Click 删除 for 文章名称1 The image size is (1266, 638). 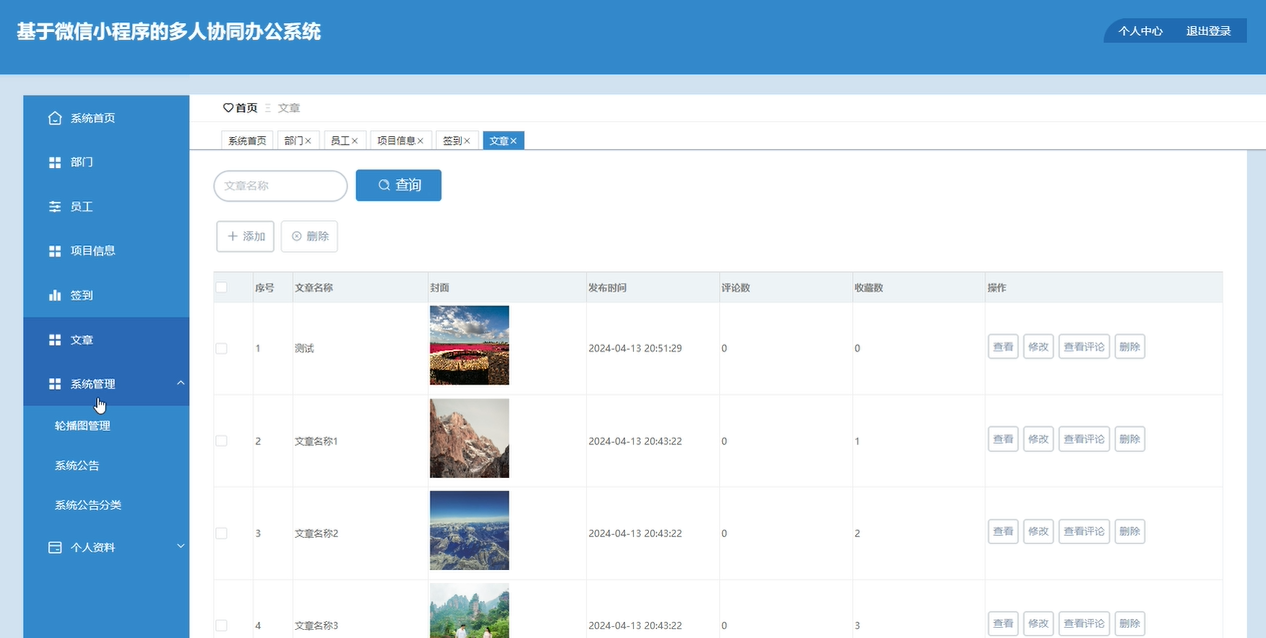point(1130,439)
